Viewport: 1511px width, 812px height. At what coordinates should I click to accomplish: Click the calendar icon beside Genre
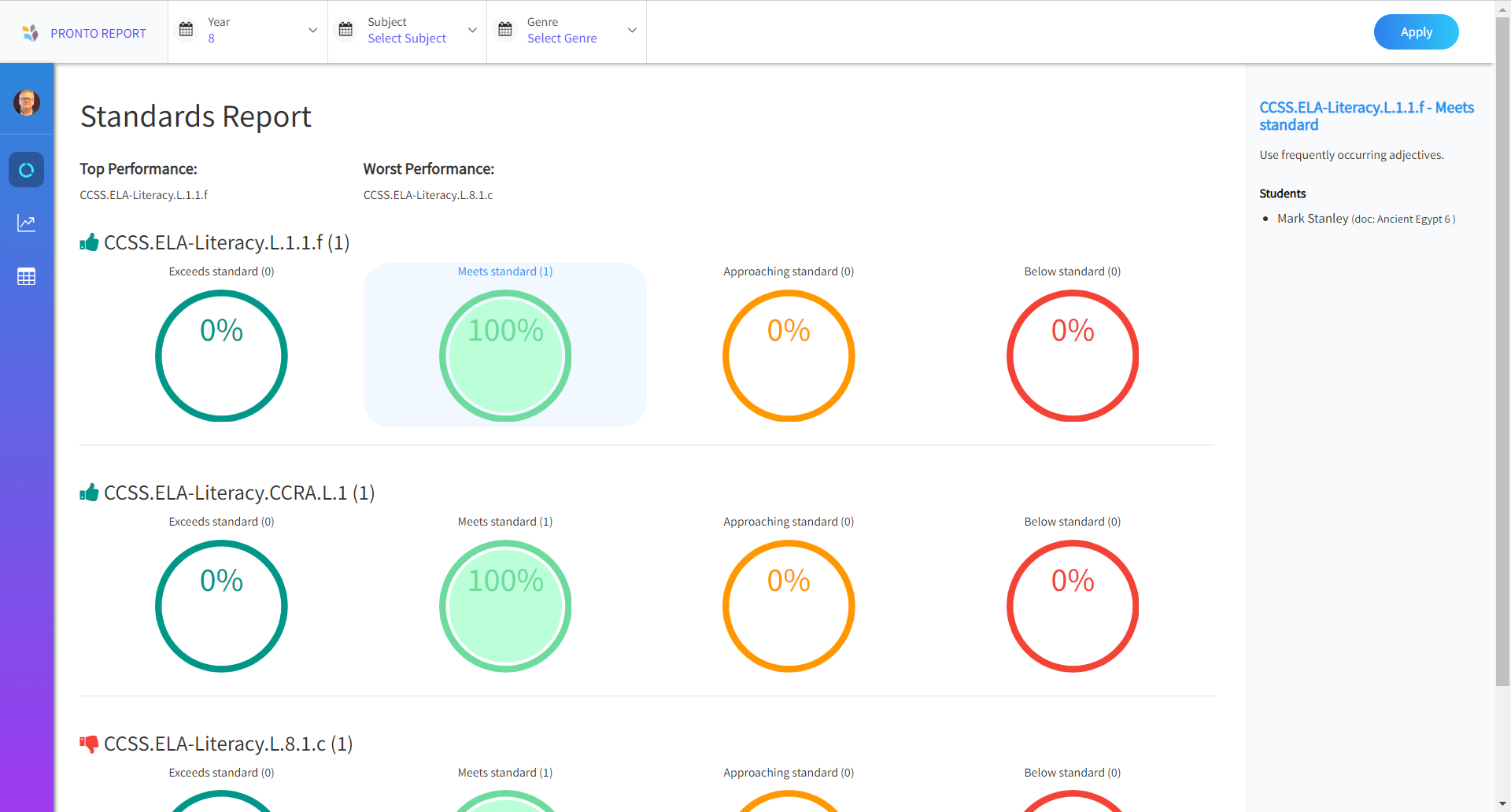click(x=505, y=30)
